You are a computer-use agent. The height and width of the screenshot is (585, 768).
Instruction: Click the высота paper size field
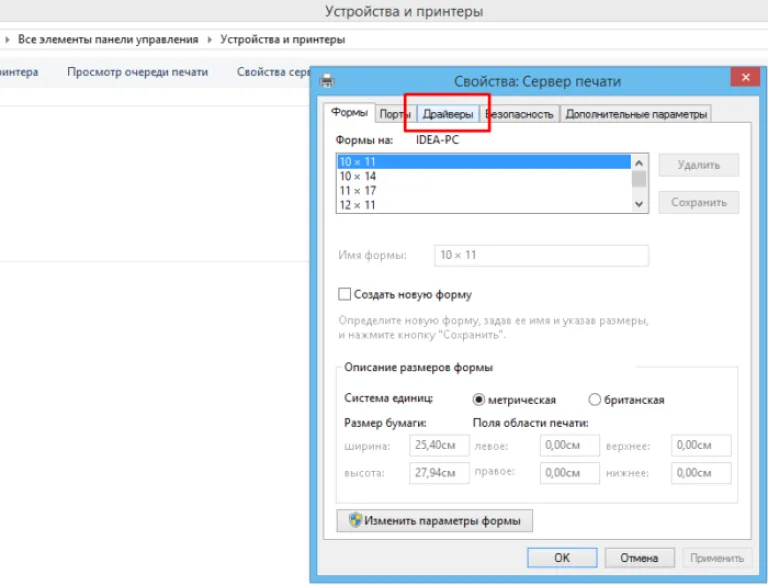439,473
